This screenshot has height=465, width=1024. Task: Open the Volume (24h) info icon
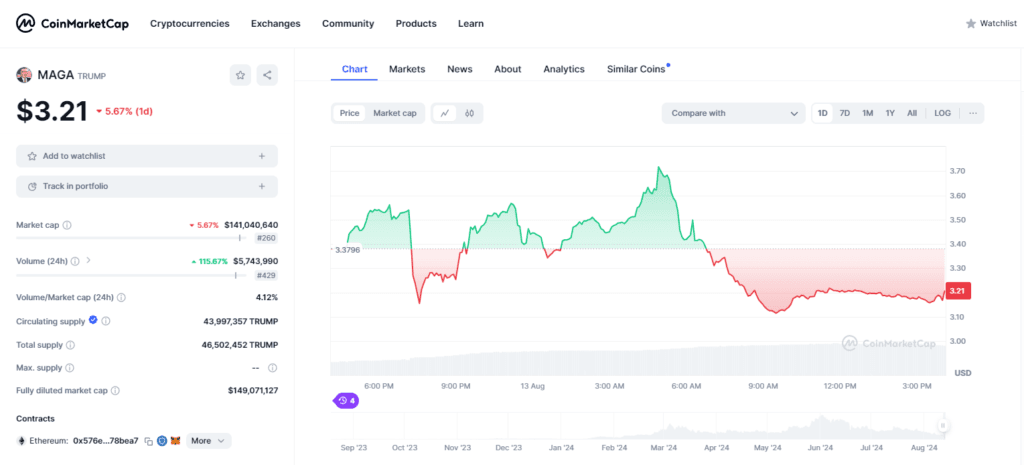coord(75,261)
